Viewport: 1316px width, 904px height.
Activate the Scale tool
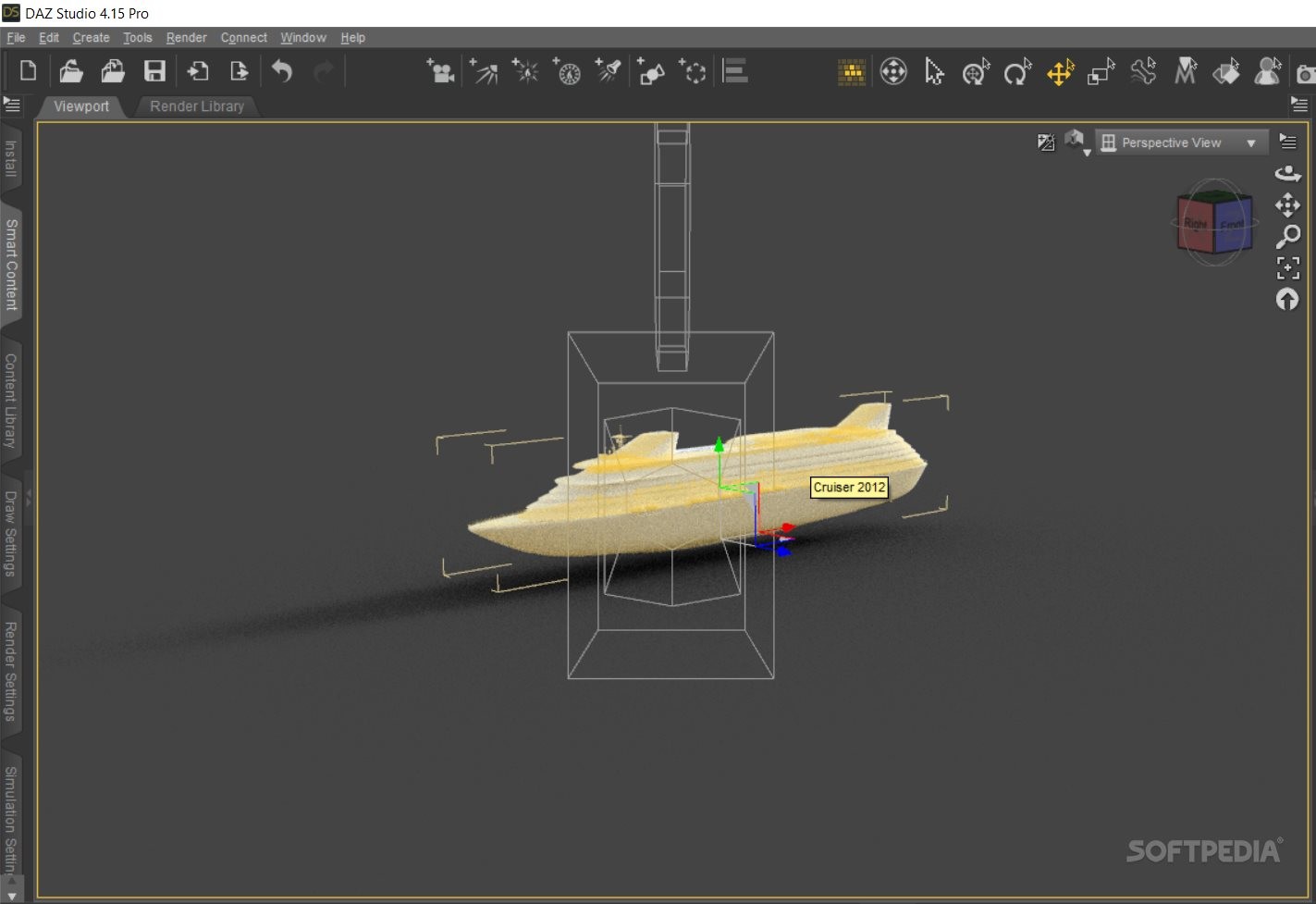click(1101, 71)
